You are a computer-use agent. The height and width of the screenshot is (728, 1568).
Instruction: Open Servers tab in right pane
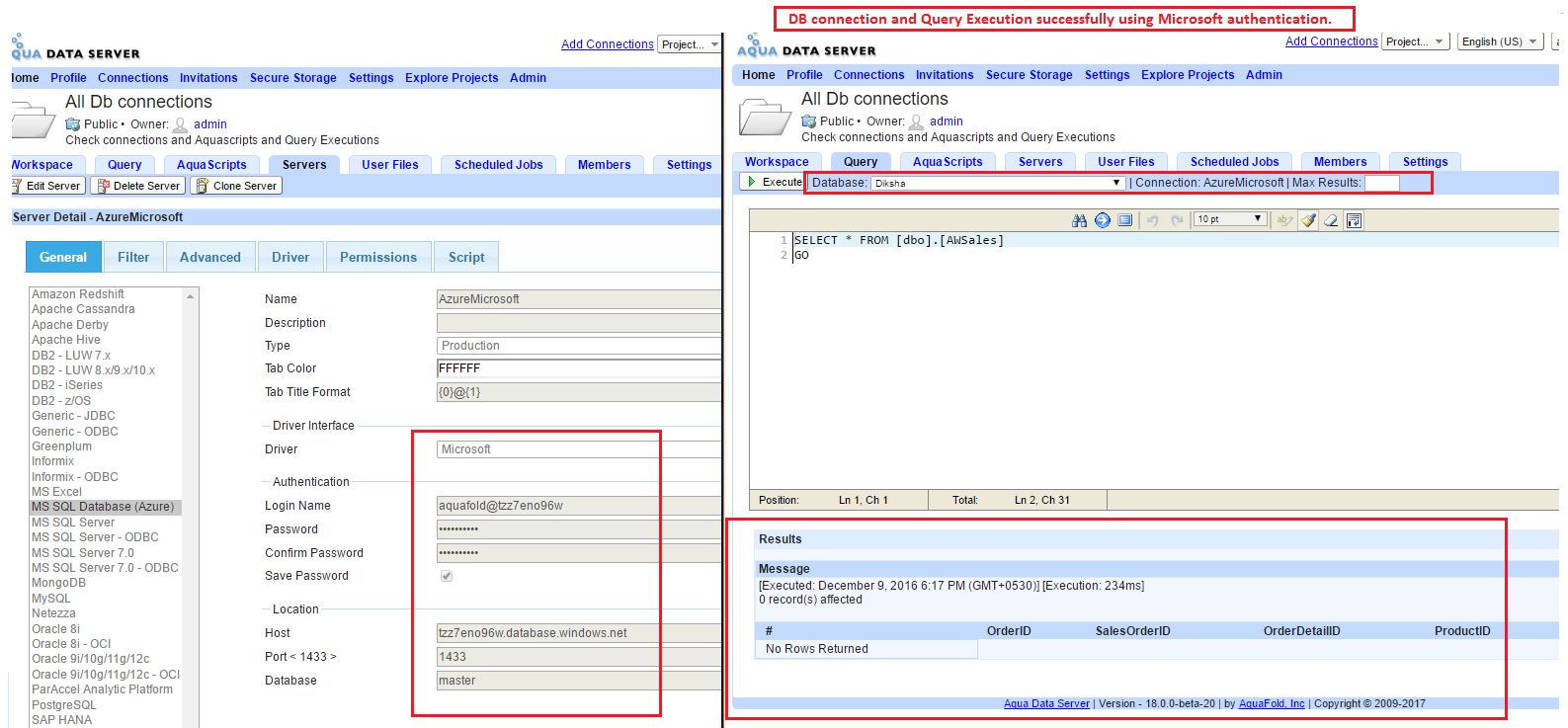pos(1040,162)
